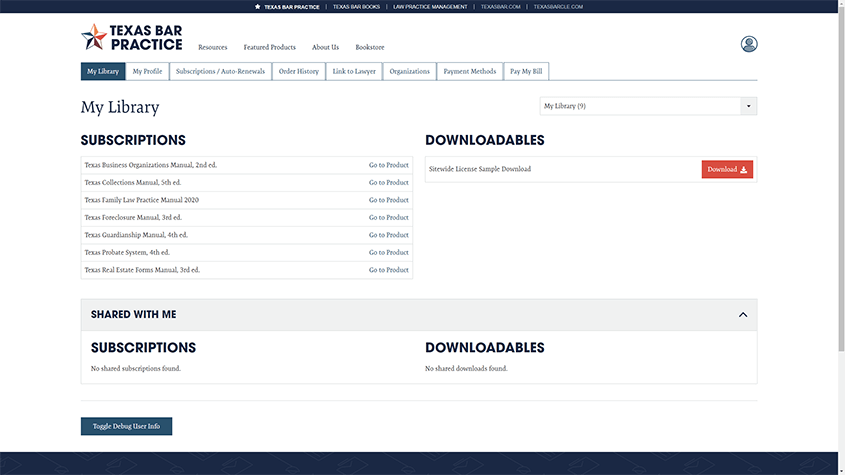
Task: Click Texas Collections Manual, 5th ed. text
Action: [x=133, y=183]
